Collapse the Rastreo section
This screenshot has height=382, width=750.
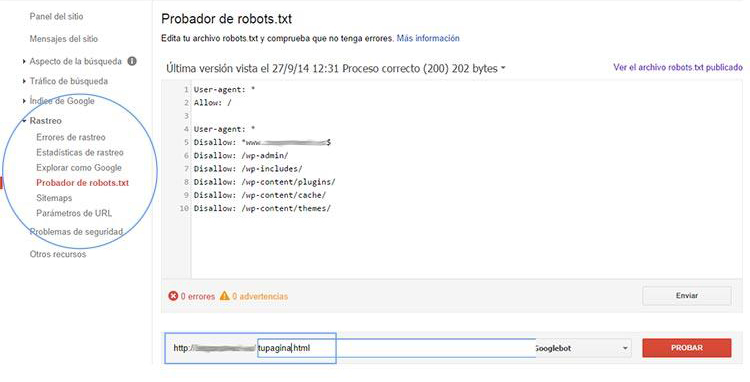pyautogui.click(x=45, y=121)
